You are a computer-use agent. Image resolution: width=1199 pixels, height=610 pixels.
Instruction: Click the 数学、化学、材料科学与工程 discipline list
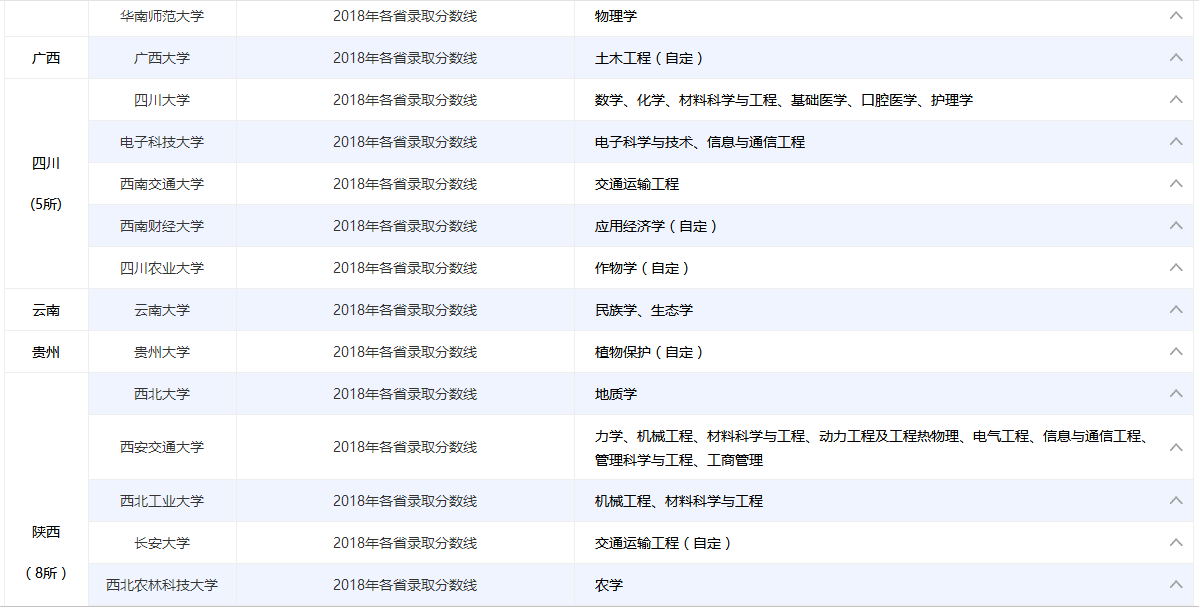click(x=784, y=100)
